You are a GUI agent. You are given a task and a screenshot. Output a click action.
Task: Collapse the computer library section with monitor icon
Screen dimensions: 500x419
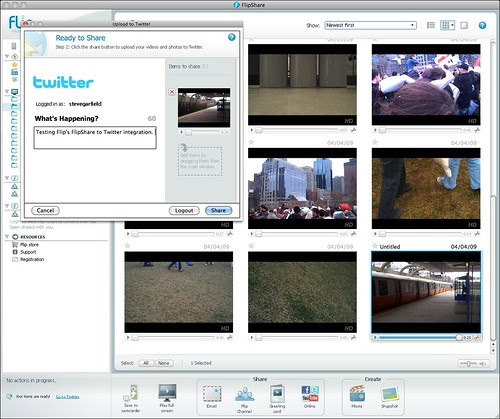(7, 91)
